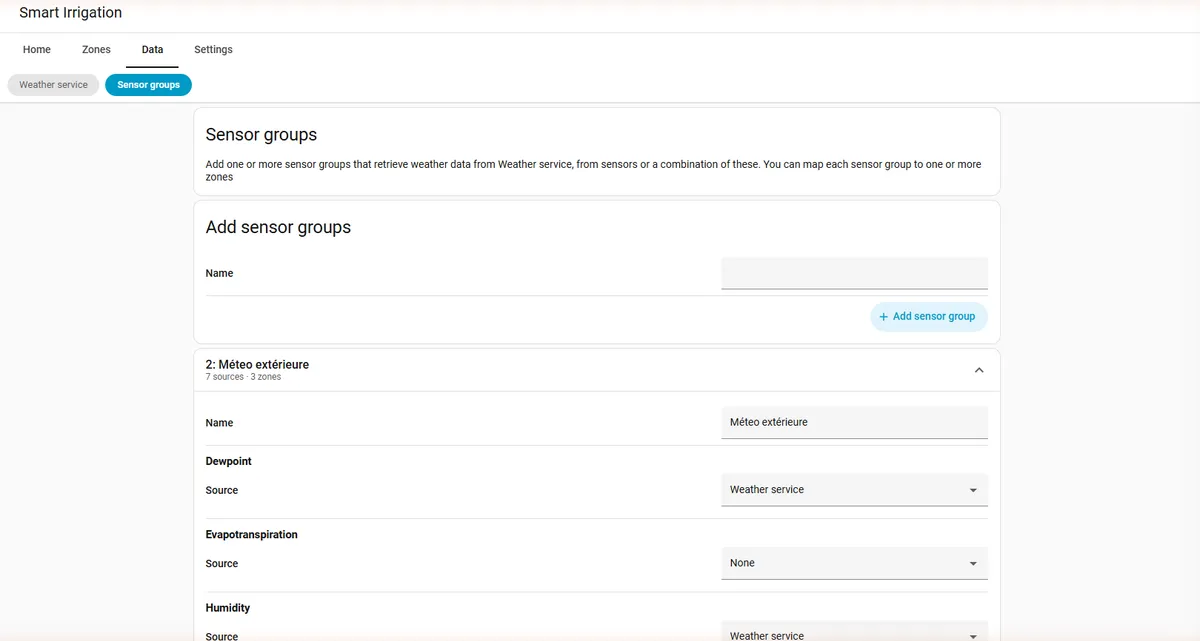Click the Méteo extérieure group header title
This screenshot has height=641, width=1200.
257,365
